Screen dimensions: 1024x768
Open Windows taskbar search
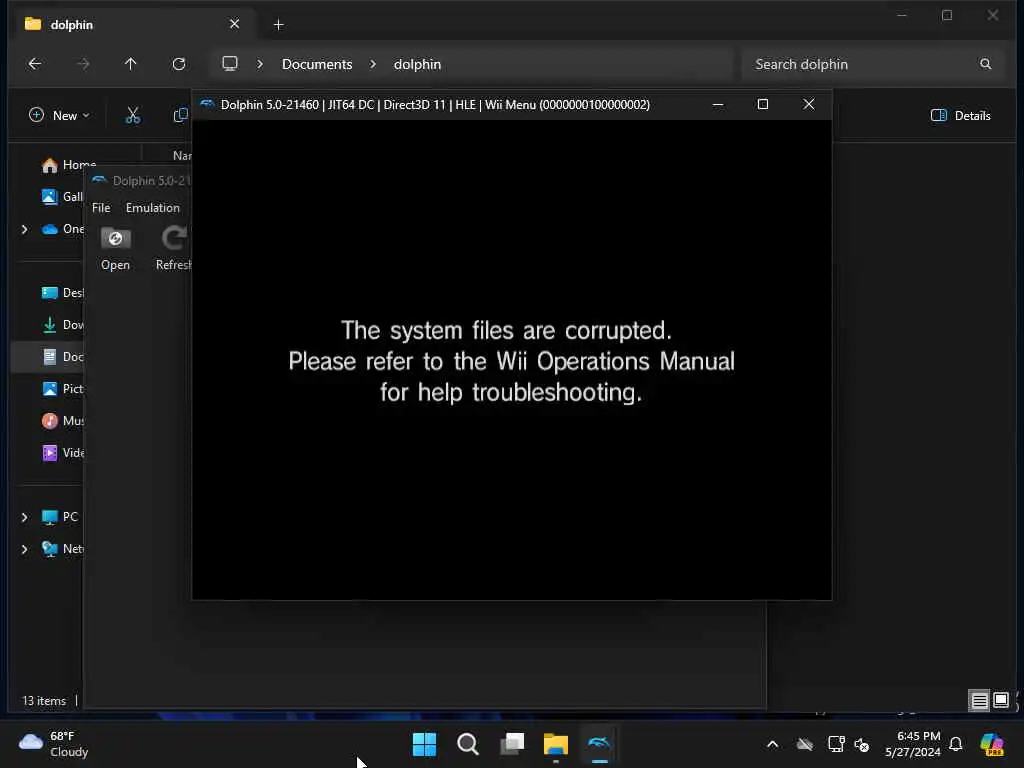click(468, 744)
